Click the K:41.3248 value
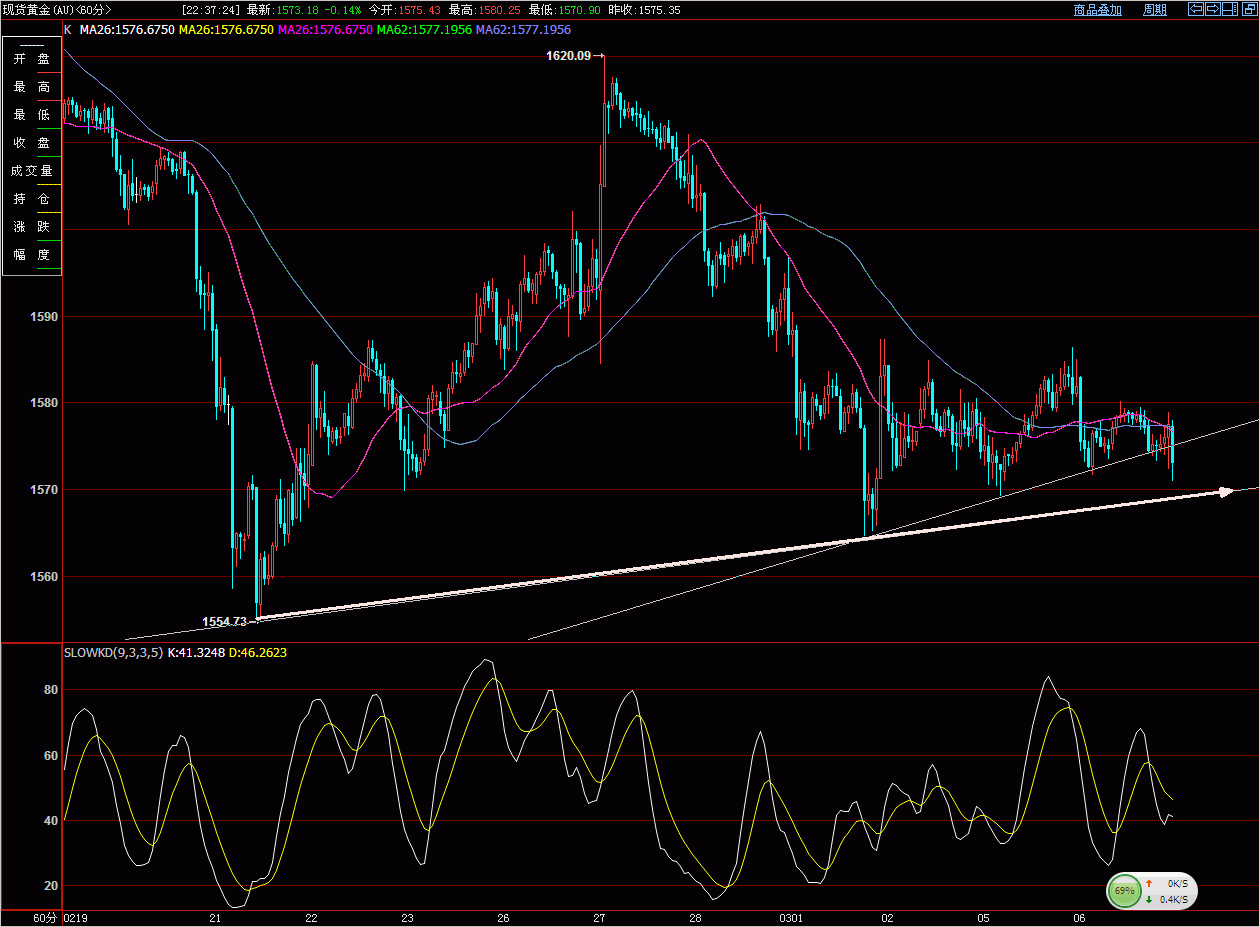The width and height of the screenshot is (1259, 927). pyautogui.click(x=197, y=652)
